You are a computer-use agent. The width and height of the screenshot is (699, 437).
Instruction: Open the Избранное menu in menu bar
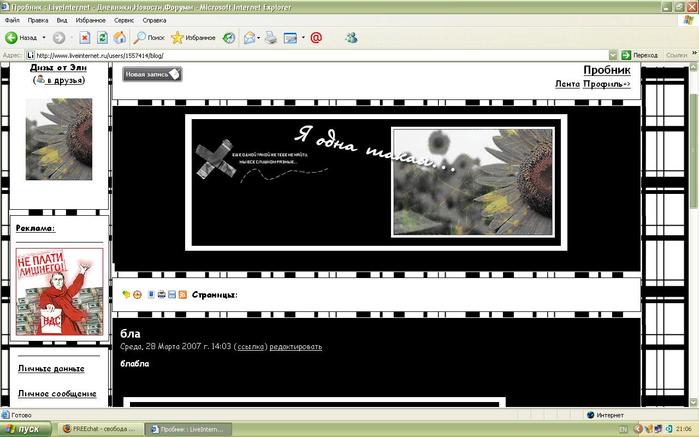pyautogui.click(x=90, y=21)
